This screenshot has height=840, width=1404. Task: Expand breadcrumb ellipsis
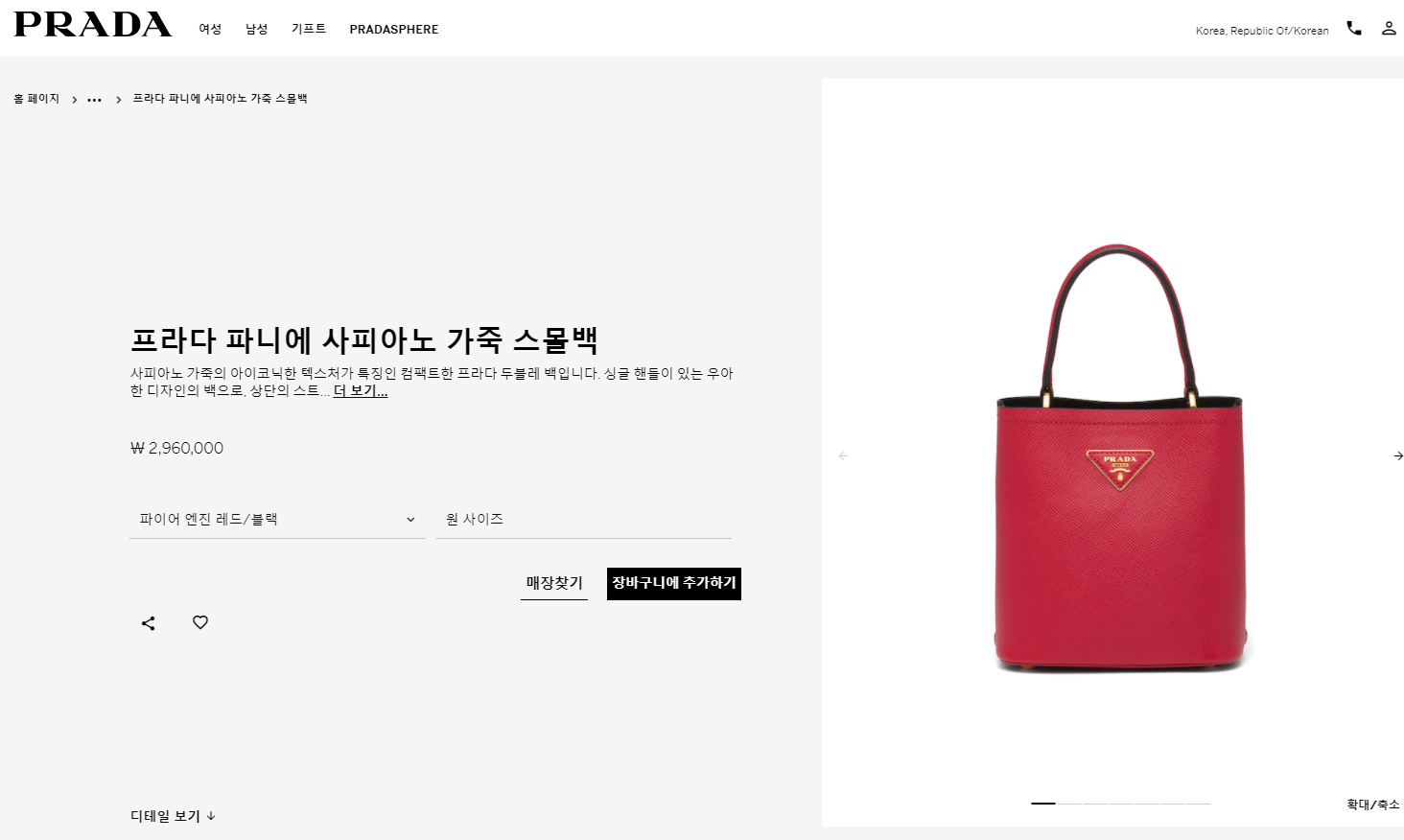94,100
